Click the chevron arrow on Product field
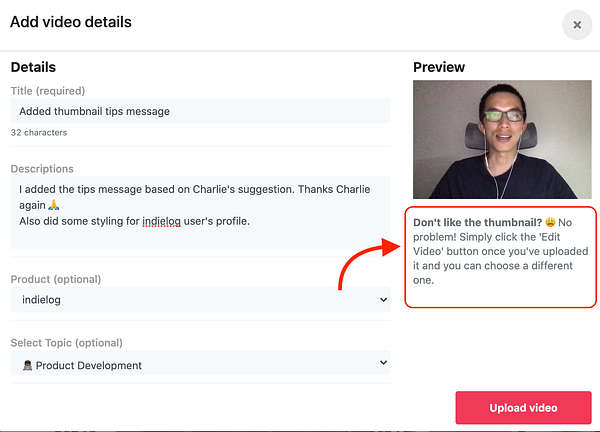 (x=383, y=300)
